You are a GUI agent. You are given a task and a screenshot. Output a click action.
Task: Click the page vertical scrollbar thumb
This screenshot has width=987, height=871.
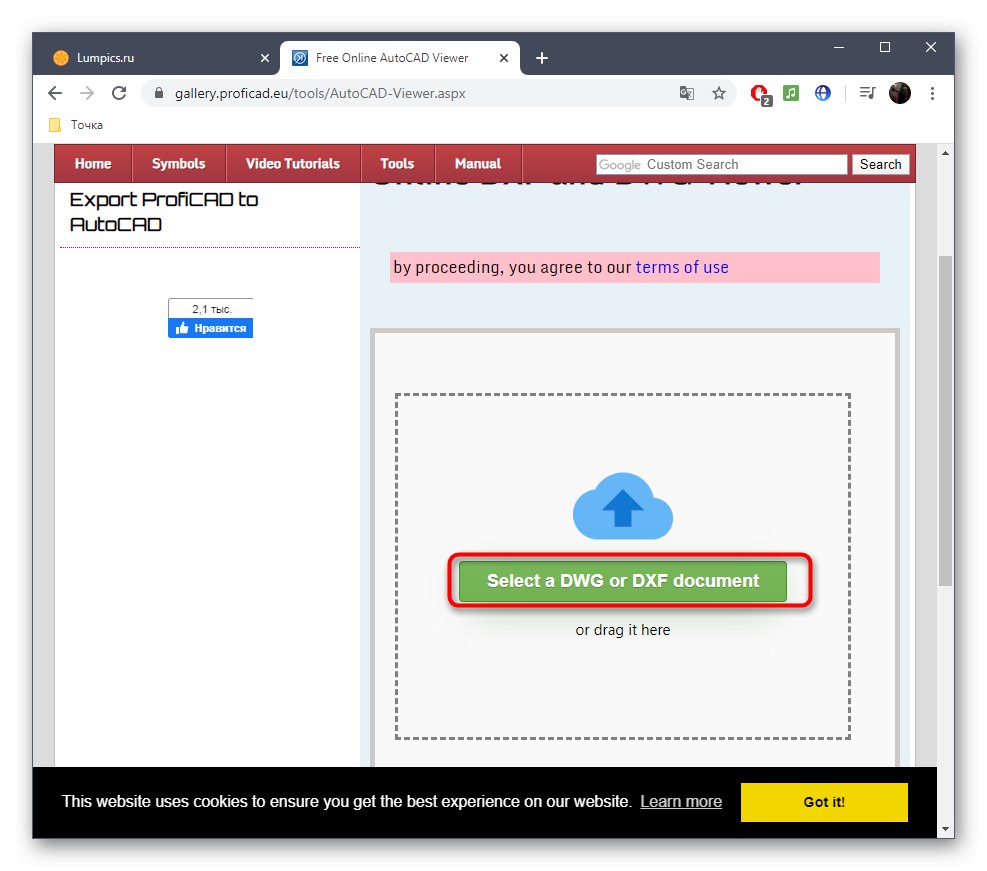[945, 420]
